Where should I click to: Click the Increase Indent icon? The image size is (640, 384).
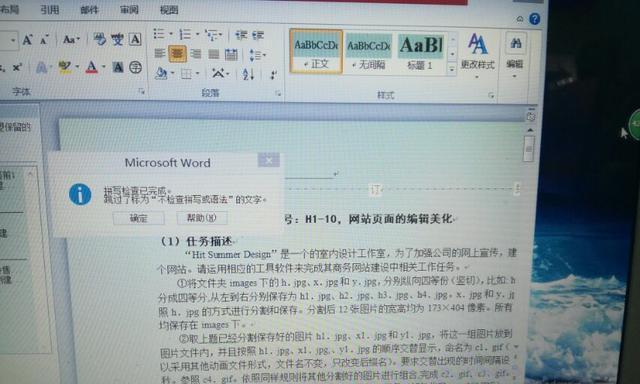[x=258, y=36]
